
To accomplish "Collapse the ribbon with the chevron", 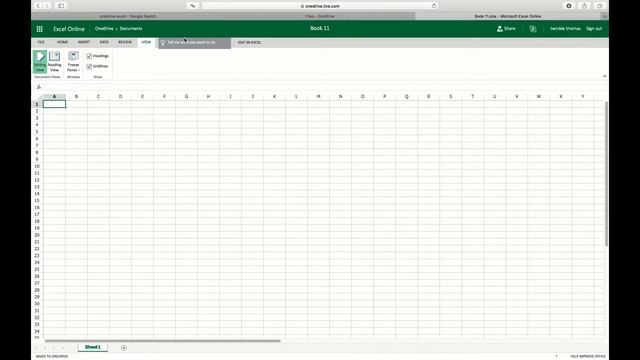I will pos(604,76).
